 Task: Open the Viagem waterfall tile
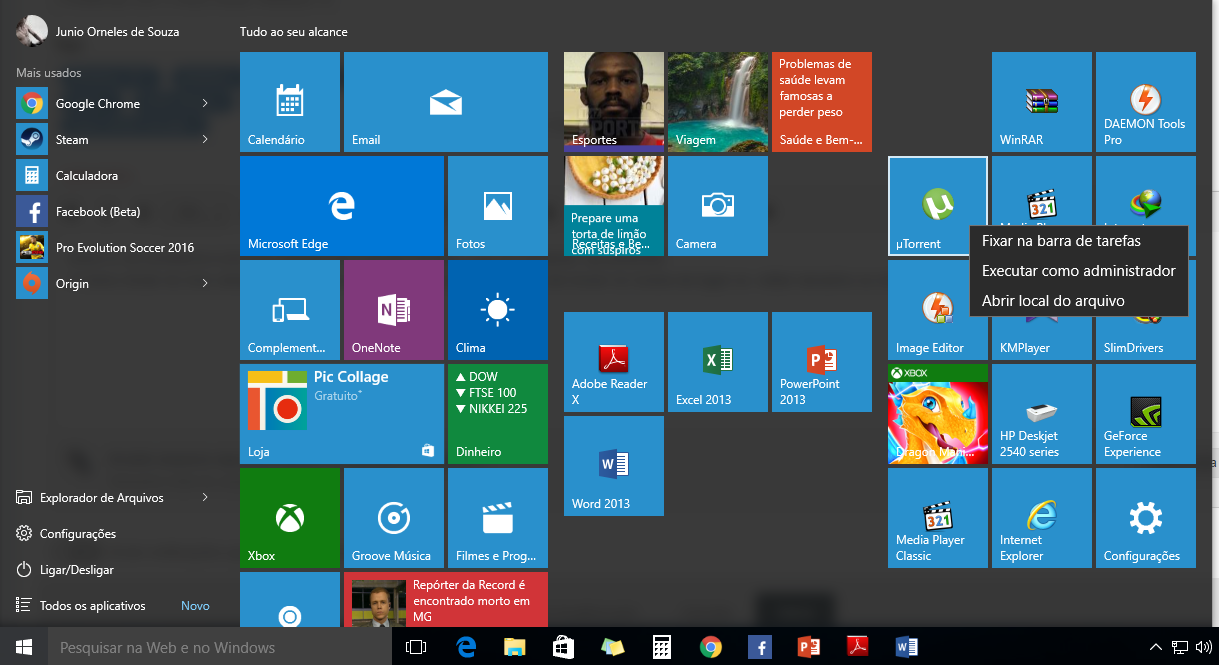718,101
